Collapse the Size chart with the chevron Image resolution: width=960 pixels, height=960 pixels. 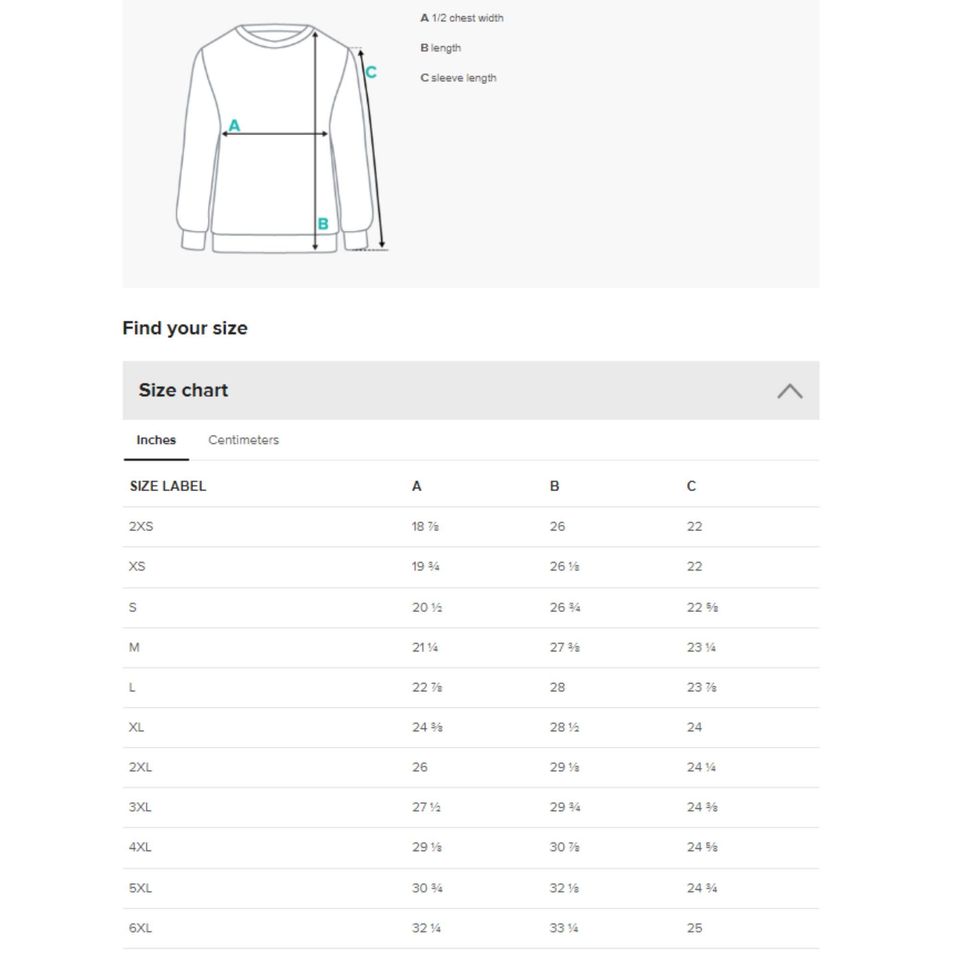tap(789, 391)
